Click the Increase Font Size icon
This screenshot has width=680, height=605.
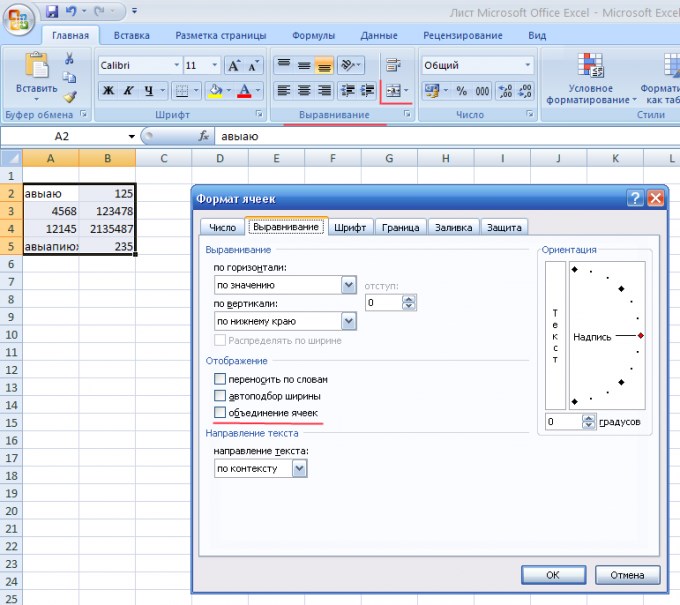[x=234, y=65]
